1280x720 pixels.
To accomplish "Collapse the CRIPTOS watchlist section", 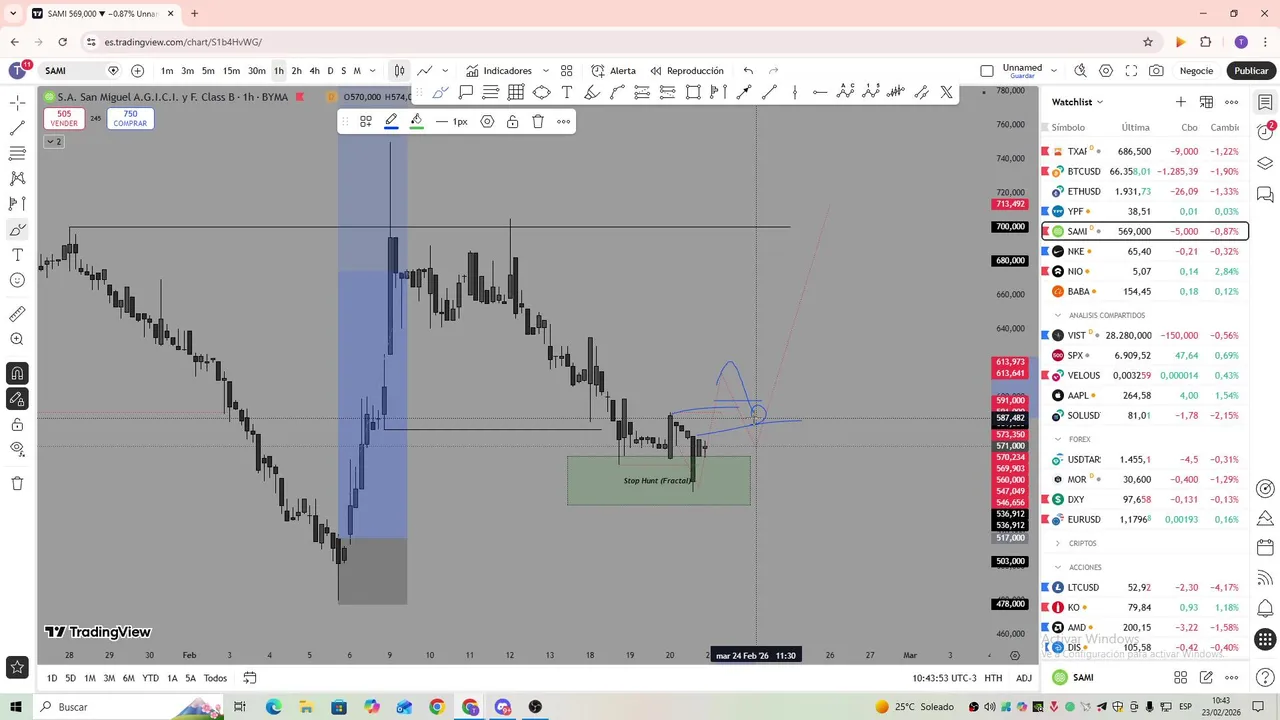I will click(1058, 543).
